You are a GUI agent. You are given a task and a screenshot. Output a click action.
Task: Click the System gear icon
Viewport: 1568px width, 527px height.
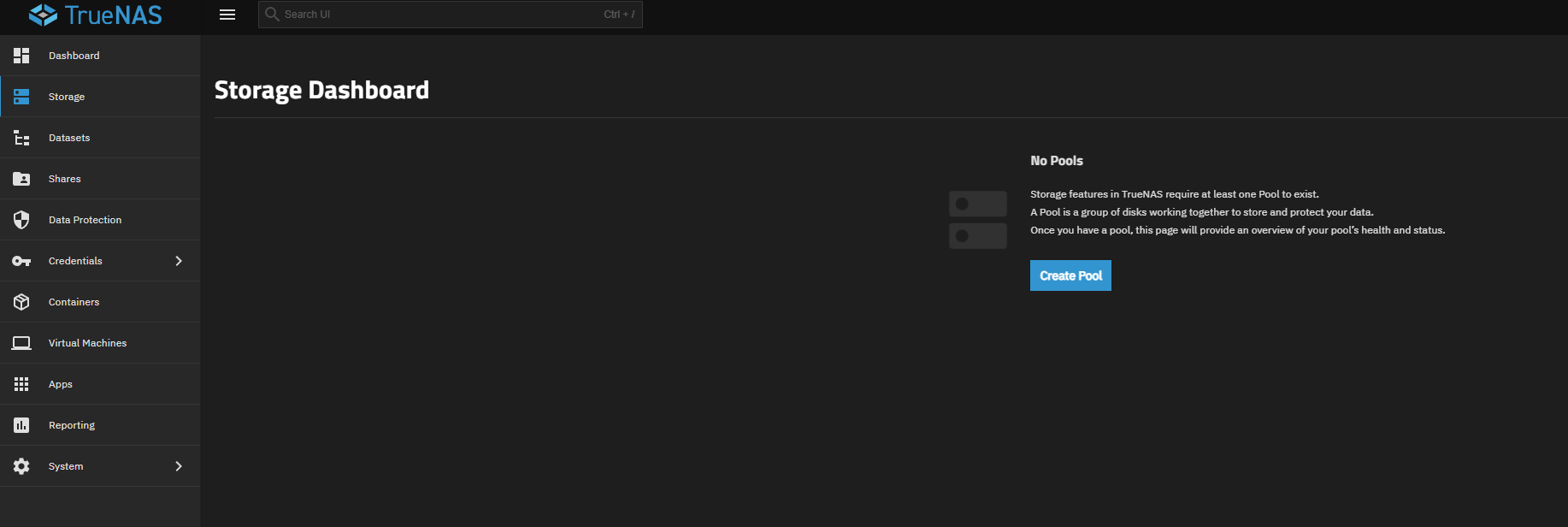tap(21, 466)
